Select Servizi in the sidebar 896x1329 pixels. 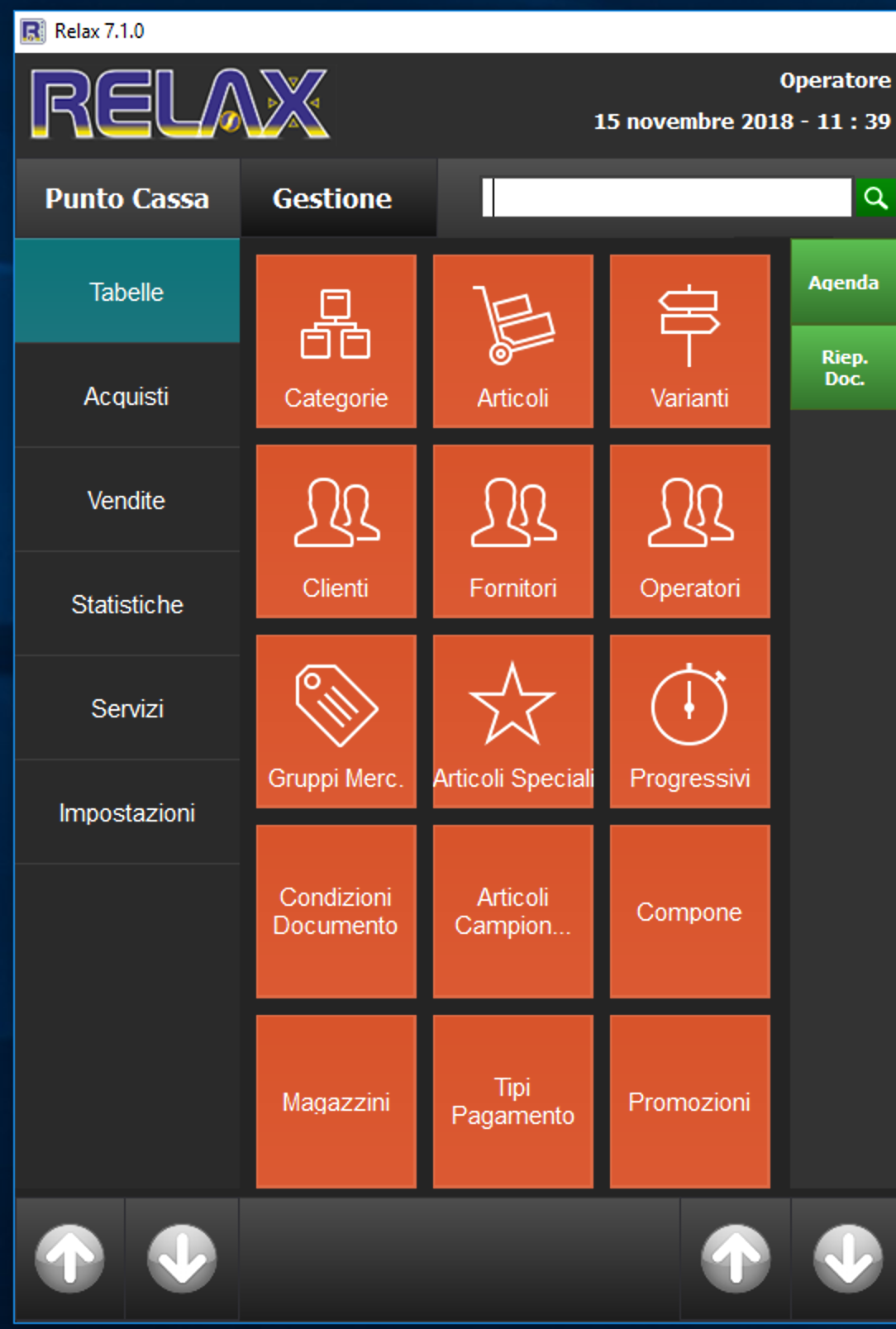[x=127, y=708]
